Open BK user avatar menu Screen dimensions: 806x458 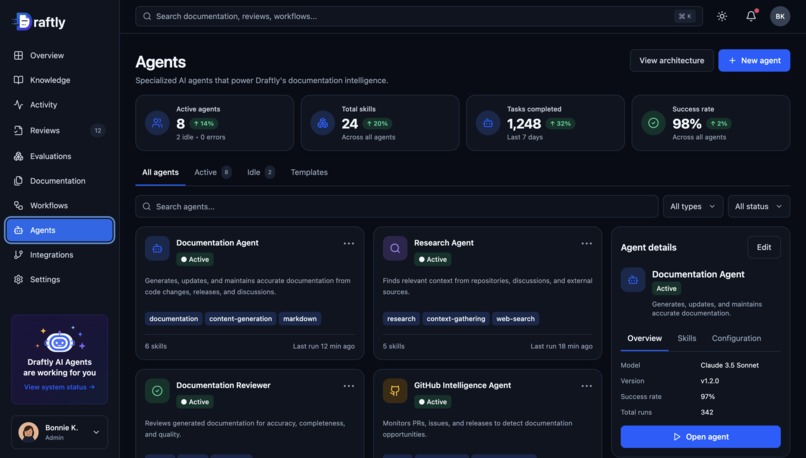[x=780, y=16]
